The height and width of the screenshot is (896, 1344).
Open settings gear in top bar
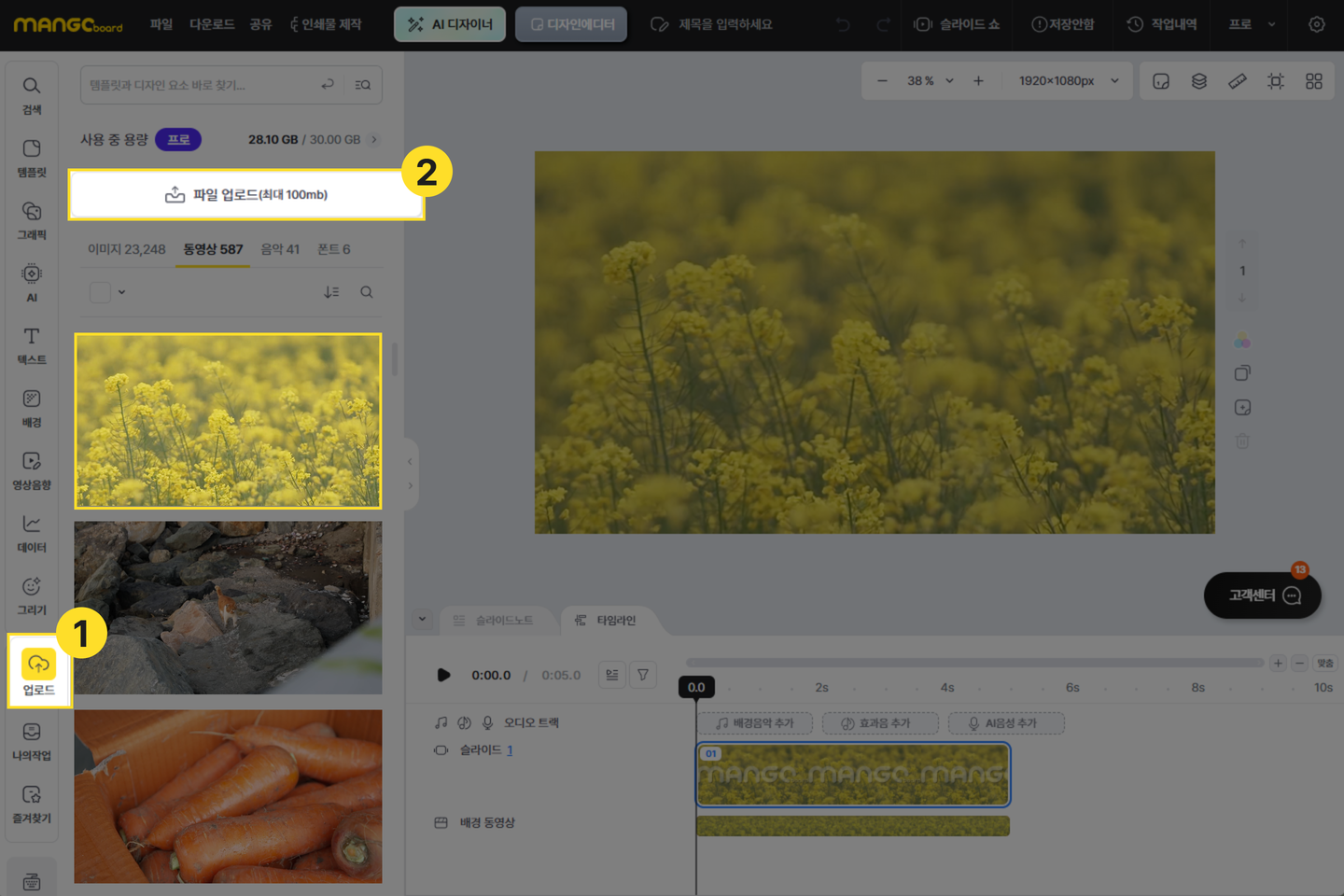(x=1316, y=24)
